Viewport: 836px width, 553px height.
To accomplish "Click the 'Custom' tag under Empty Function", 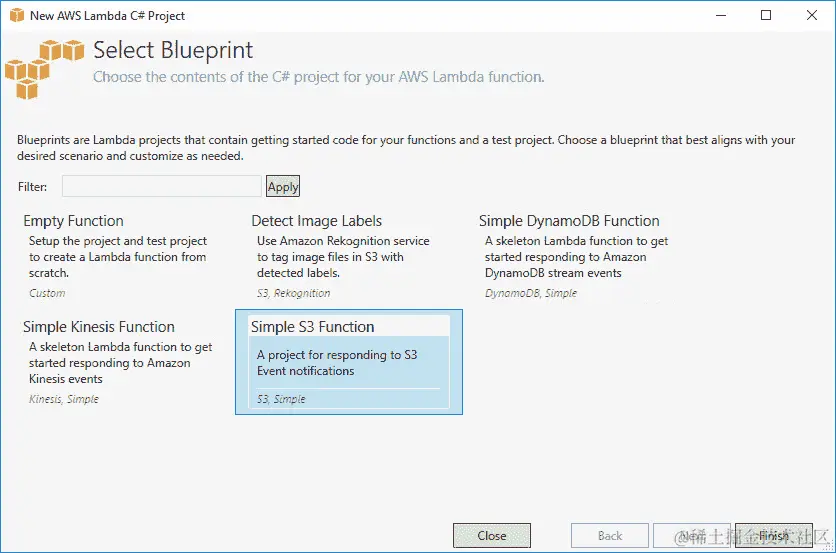I will pos(47,293).
